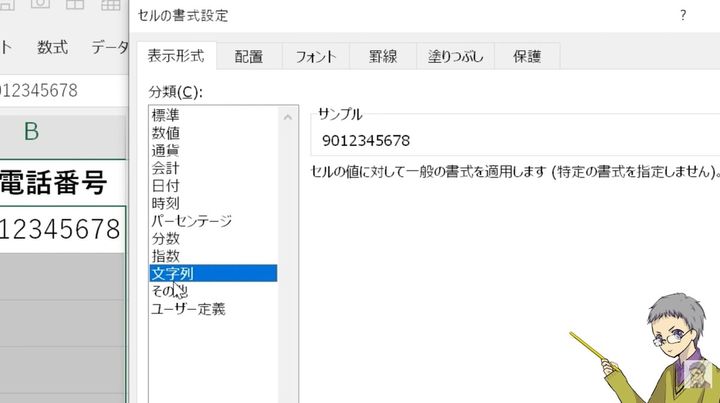Click the category list scroll-up arrow
The width and height of the screenshot is (720, 403).
click(x=288, y=118)
